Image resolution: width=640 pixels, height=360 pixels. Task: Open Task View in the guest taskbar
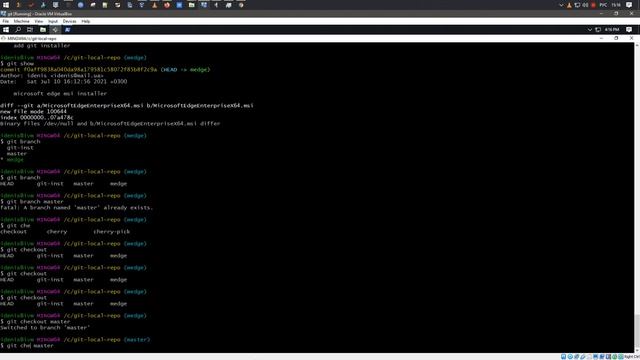pyautogui.click(x=30, y=30)
